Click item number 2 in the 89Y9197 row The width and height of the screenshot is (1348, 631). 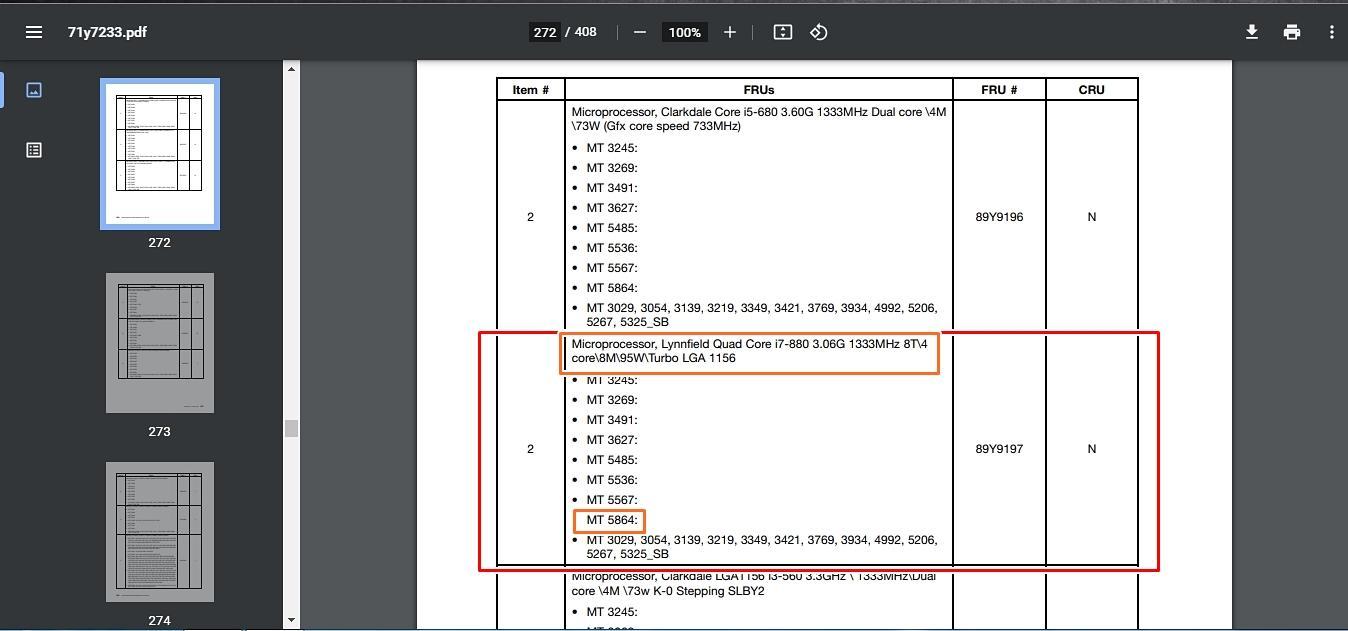(530, 449)
